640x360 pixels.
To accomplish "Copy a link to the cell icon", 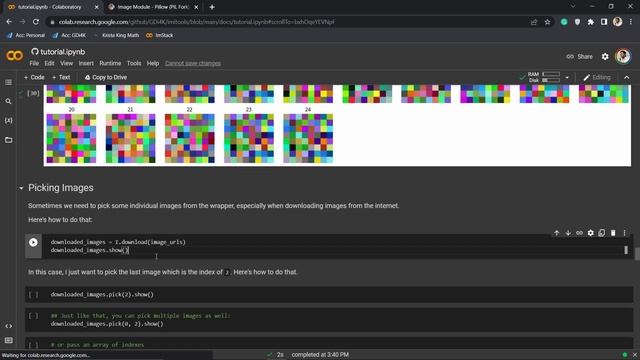I will point(579,233).
